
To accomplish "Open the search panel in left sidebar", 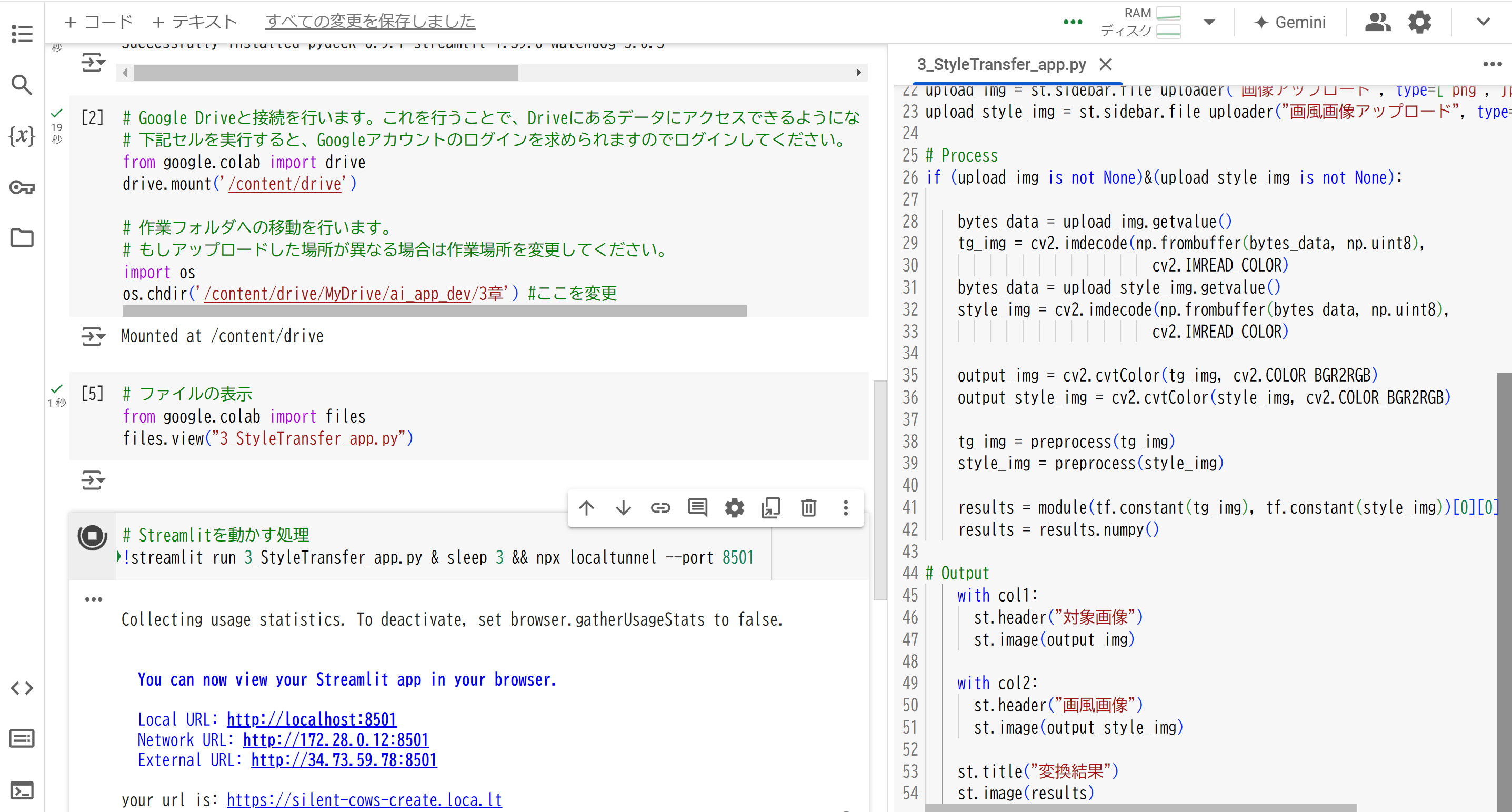I will click(x=22, y=85).
